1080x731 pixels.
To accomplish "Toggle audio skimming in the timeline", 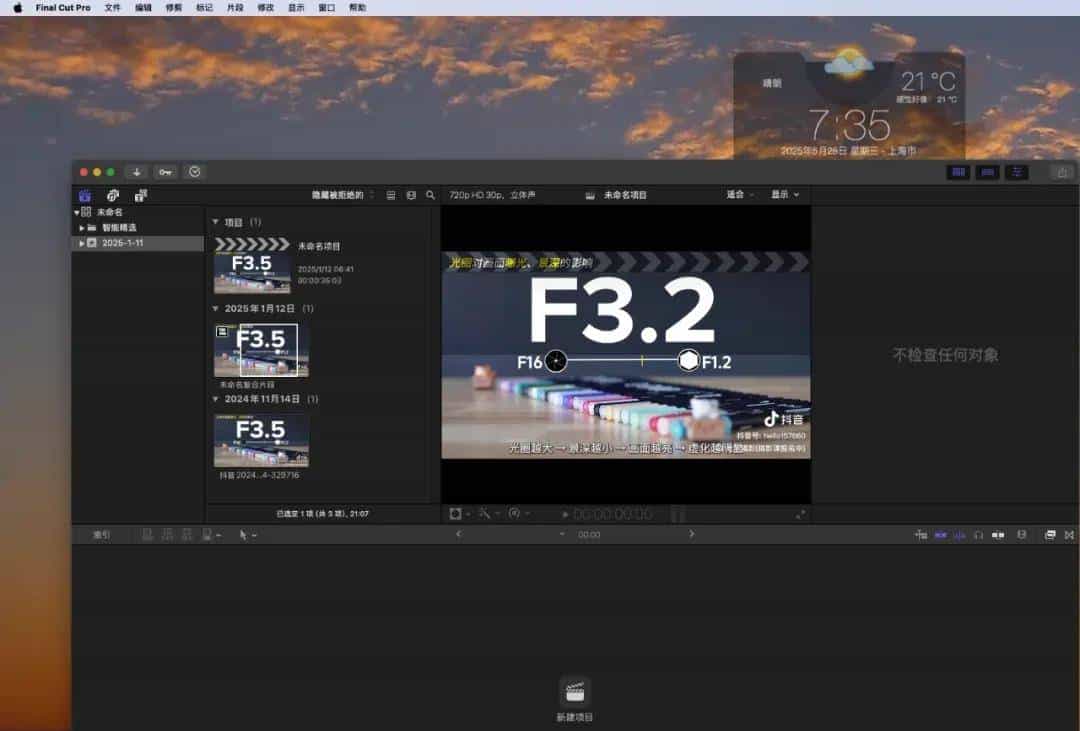I will (958, 535).
